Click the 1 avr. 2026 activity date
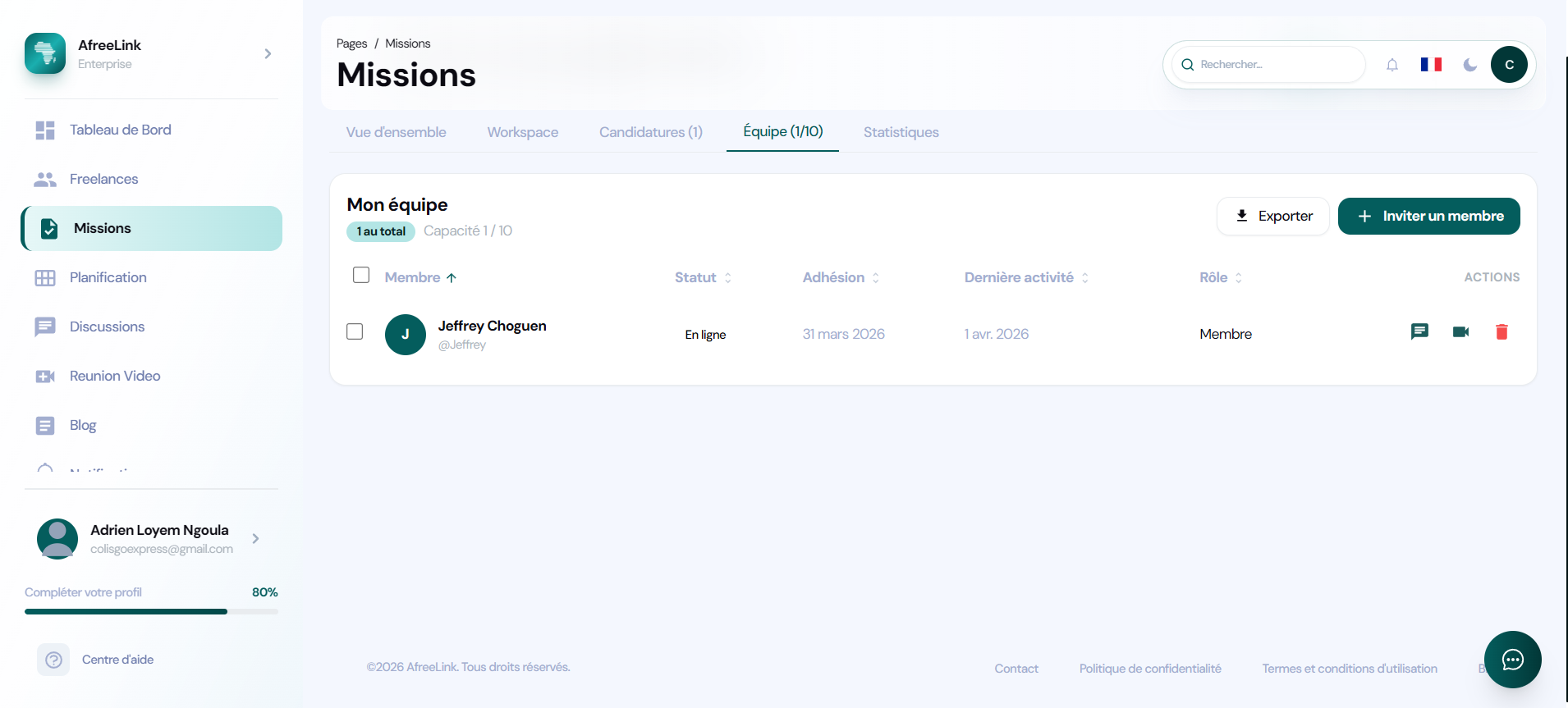 point(997,334)
